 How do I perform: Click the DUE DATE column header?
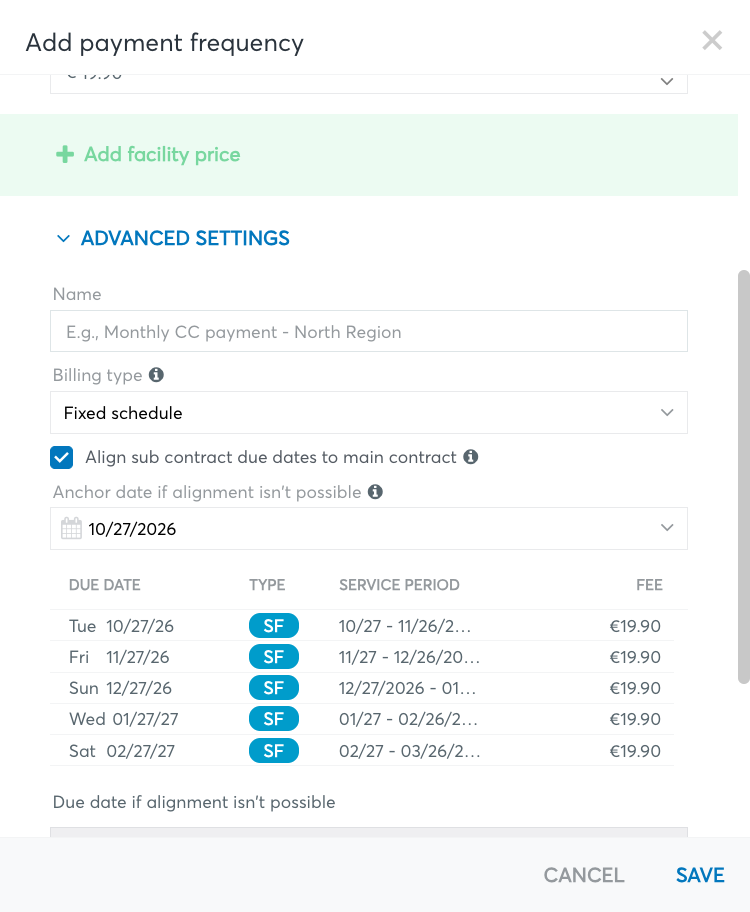click(105, 585)
